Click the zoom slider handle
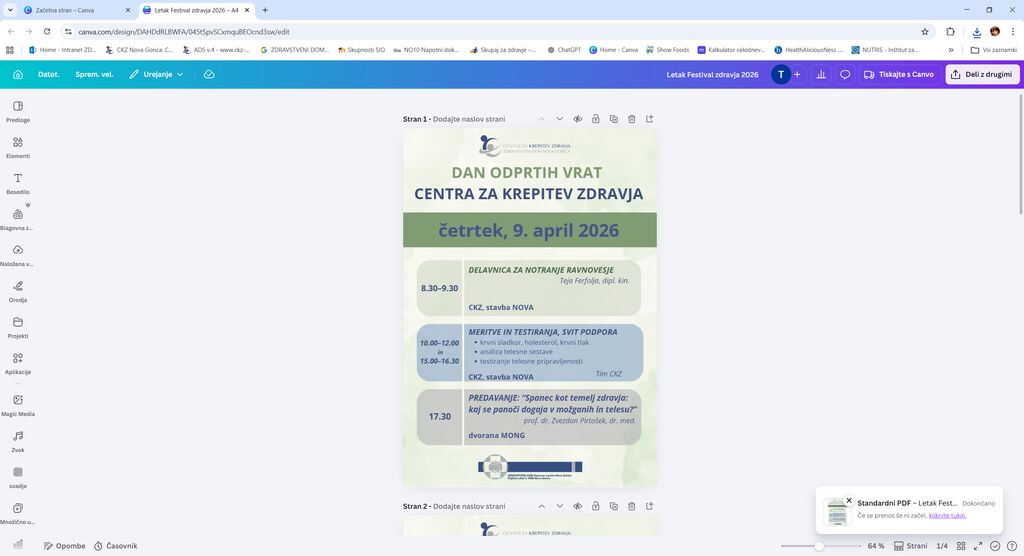Screen dimensions: 1024x556 pos(819,546)
